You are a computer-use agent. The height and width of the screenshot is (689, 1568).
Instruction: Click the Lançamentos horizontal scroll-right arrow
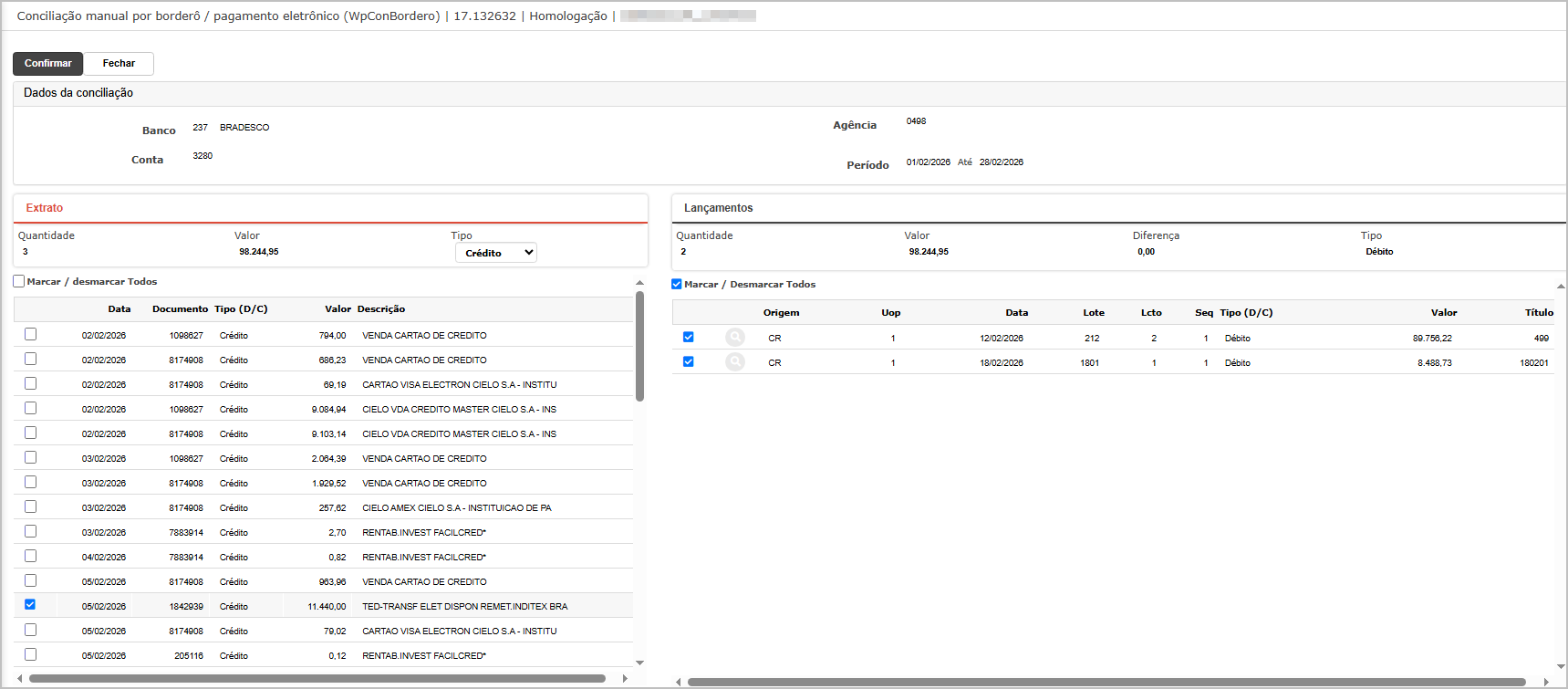click(1545, 682)
